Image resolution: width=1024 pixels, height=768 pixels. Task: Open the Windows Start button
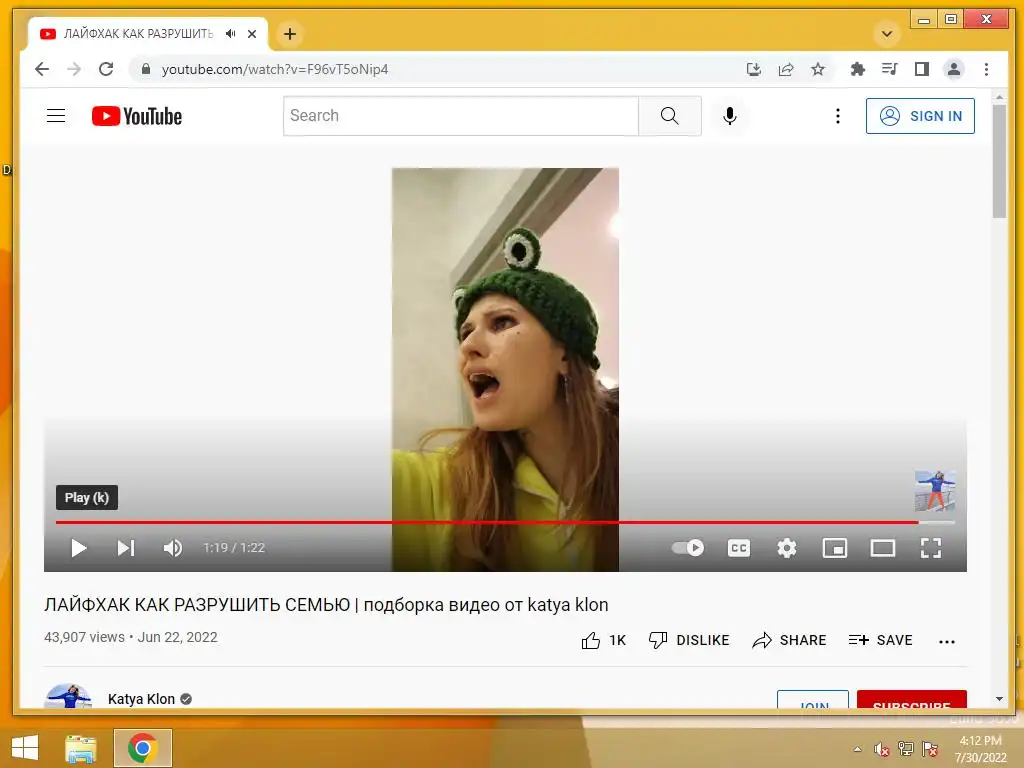coord(25,748)
